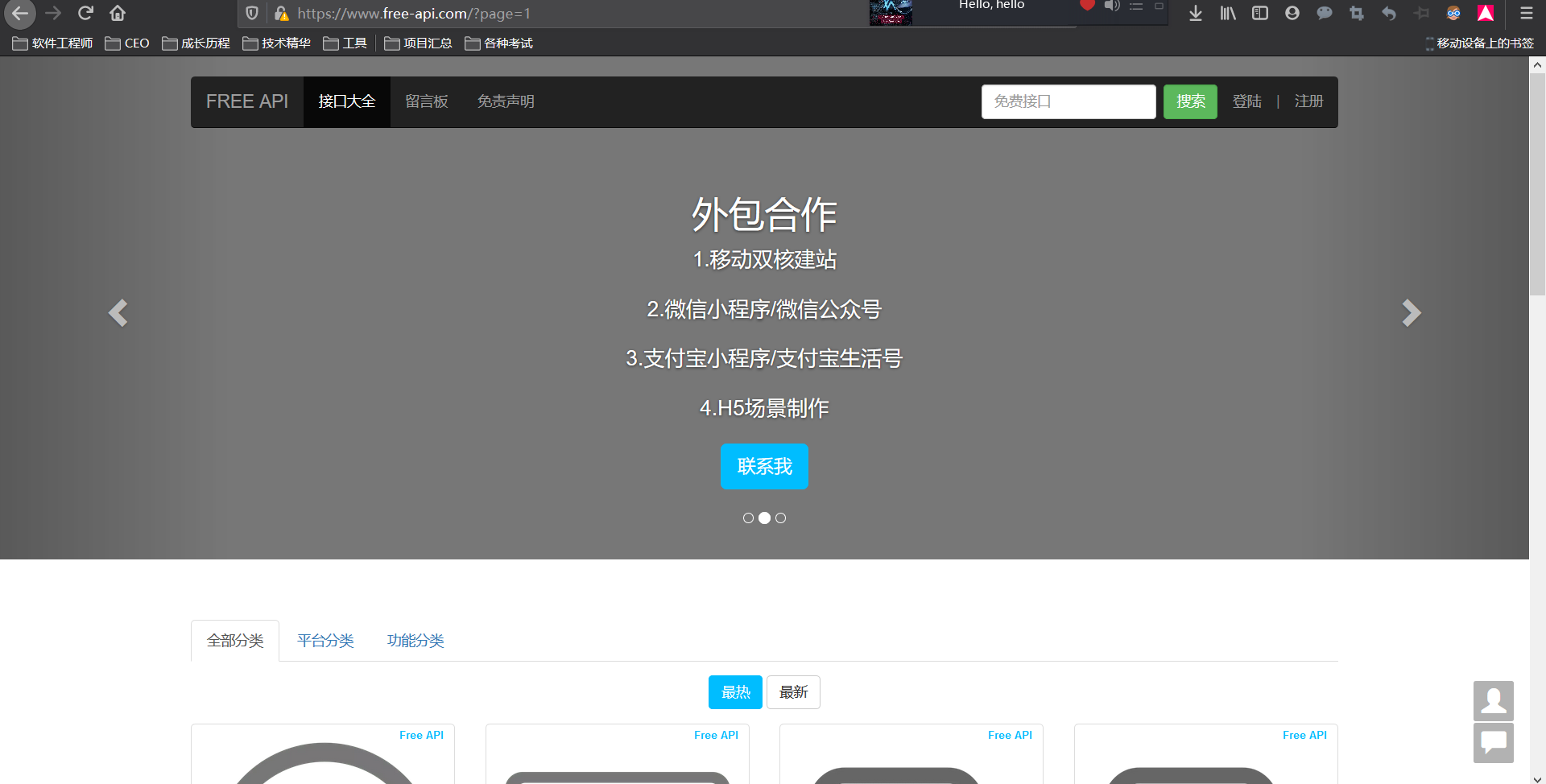Screen dimensions: 1546x784
Task: Select the third carousel indicator dot
Action: click(780, 518)
